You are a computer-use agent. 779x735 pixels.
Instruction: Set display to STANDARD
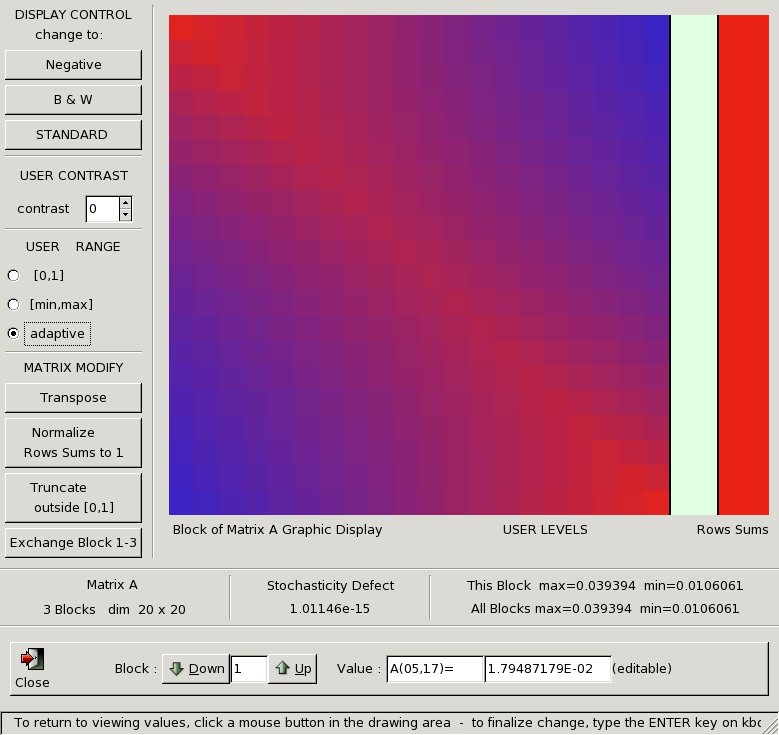pos(73,135)
